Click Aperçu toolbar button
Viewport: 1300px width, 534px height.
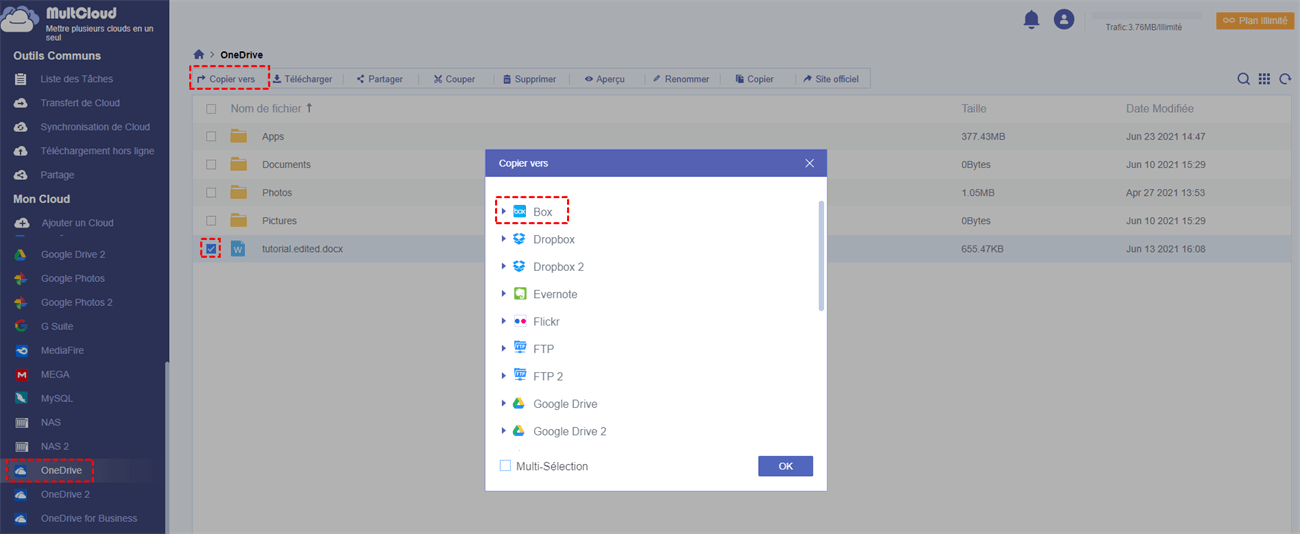[x=605, y=79]
